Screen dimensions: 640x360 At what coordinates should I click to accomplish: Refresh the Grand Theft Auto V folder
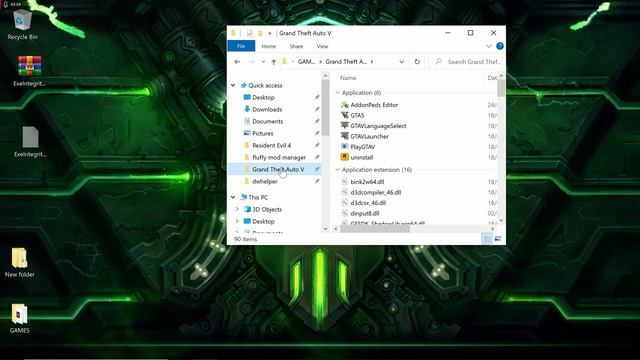tap(417, 62)
